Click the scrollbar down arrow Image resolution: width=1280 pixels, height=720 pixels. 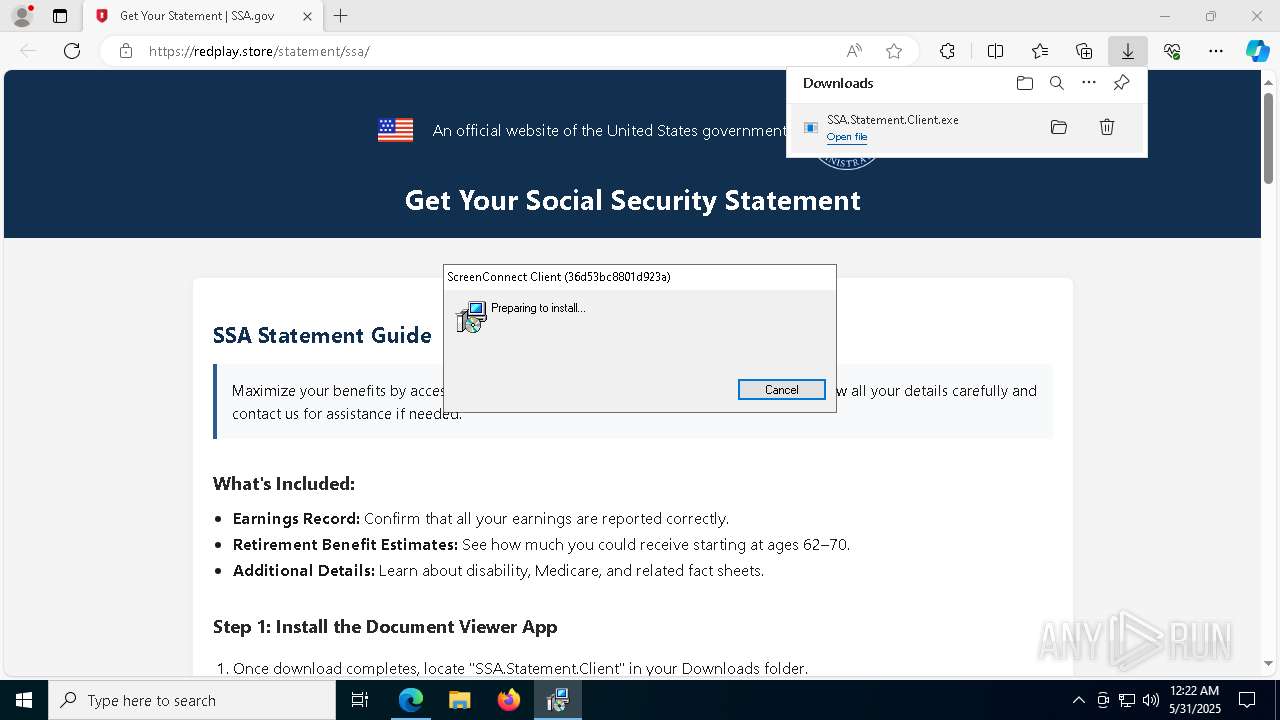1268,663
